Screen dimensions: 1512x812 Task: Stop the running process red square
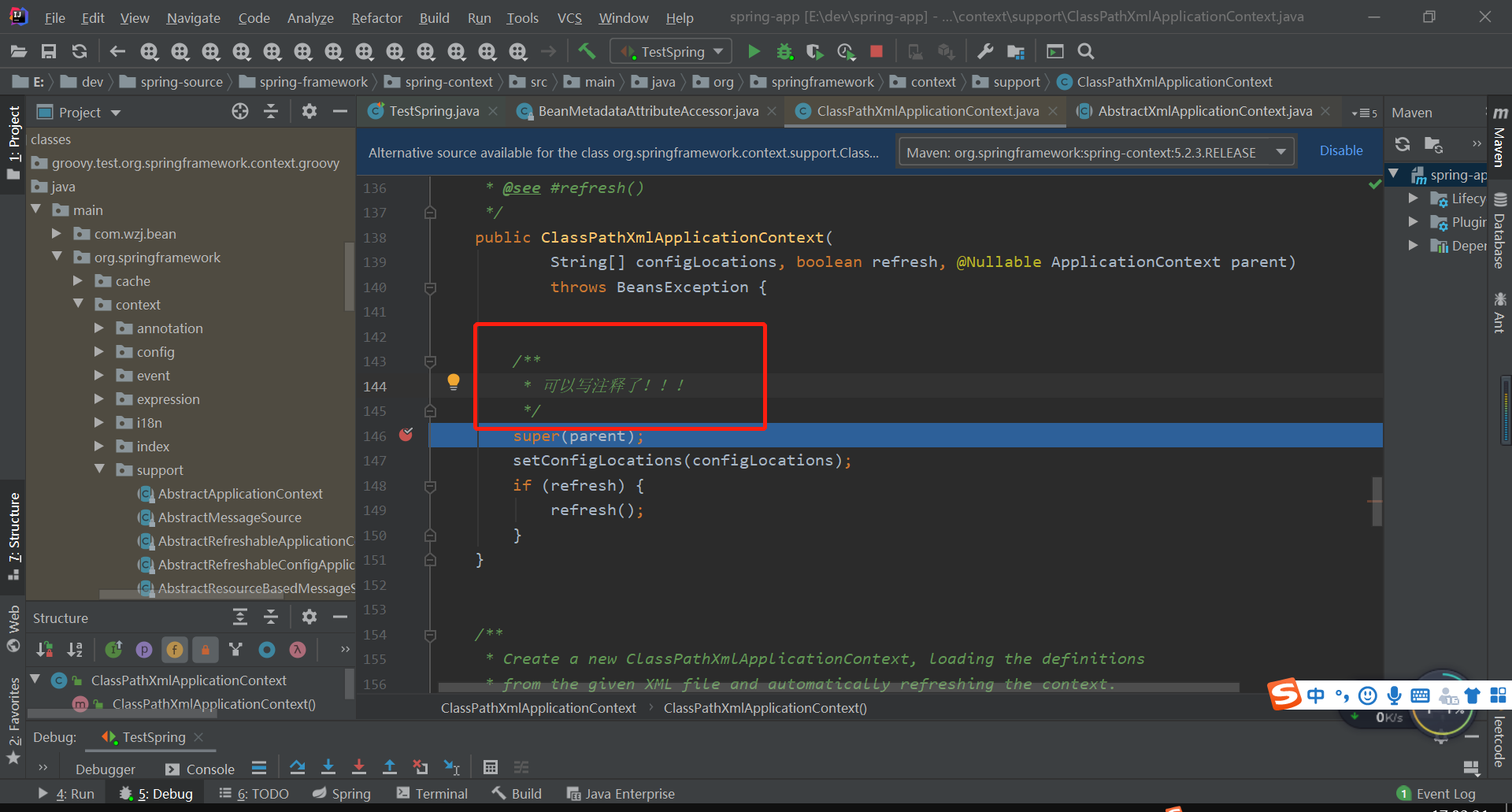876,51
